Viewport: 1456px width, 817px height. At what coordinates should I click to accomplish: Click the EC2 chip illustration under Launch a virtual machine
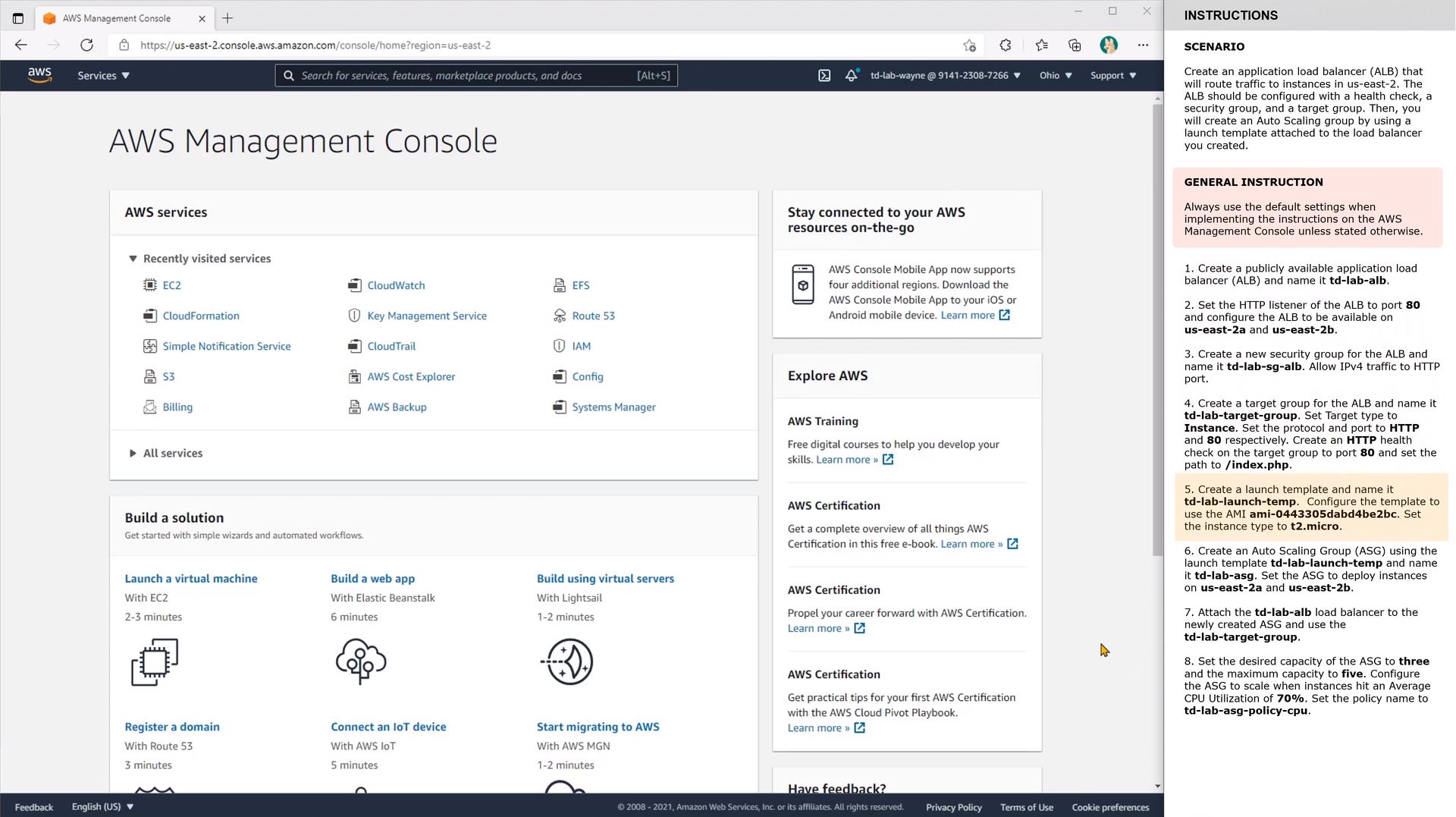click(155, 661)
